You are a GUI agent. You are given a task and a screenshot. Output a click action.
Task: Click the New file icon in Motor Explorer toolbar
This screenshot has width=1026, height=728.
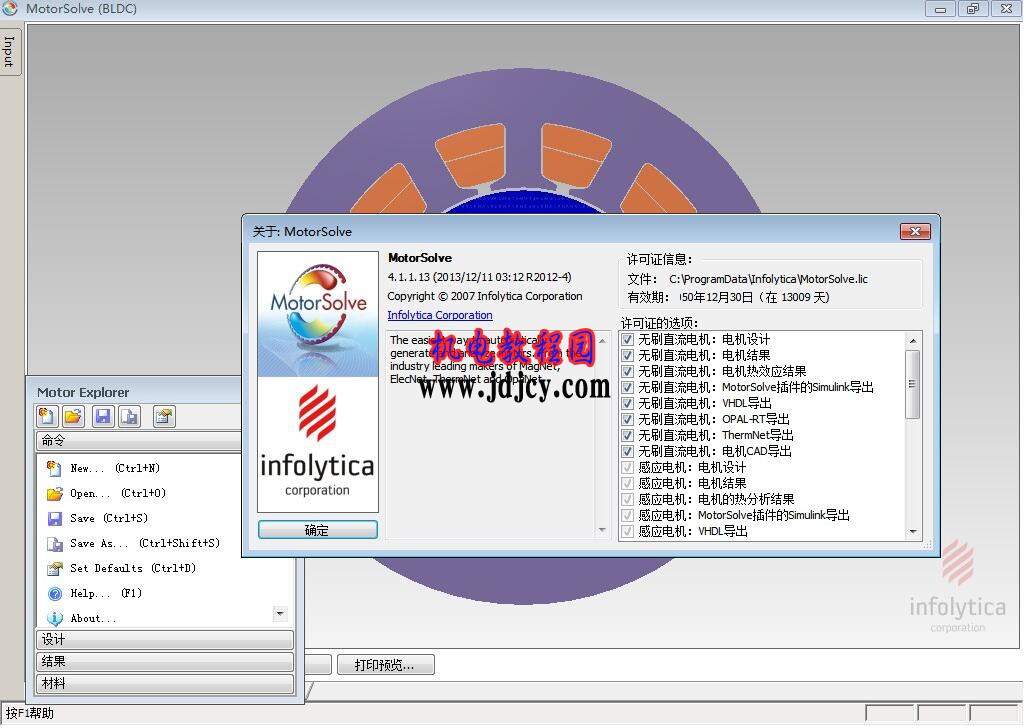pos(47,416)
